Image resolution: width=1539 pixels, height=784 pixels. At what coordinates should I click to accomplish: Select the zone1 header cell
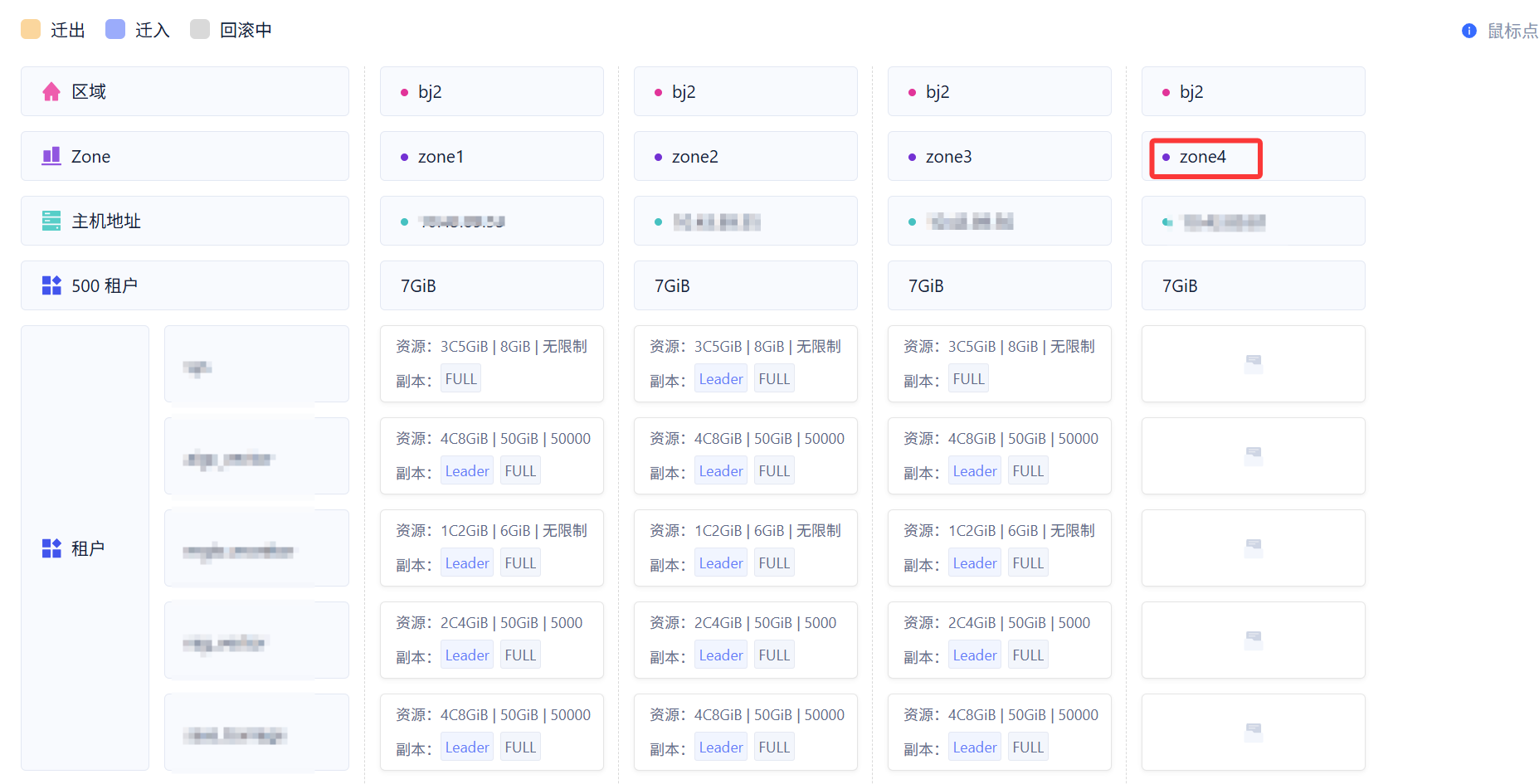tap(491, 157)
